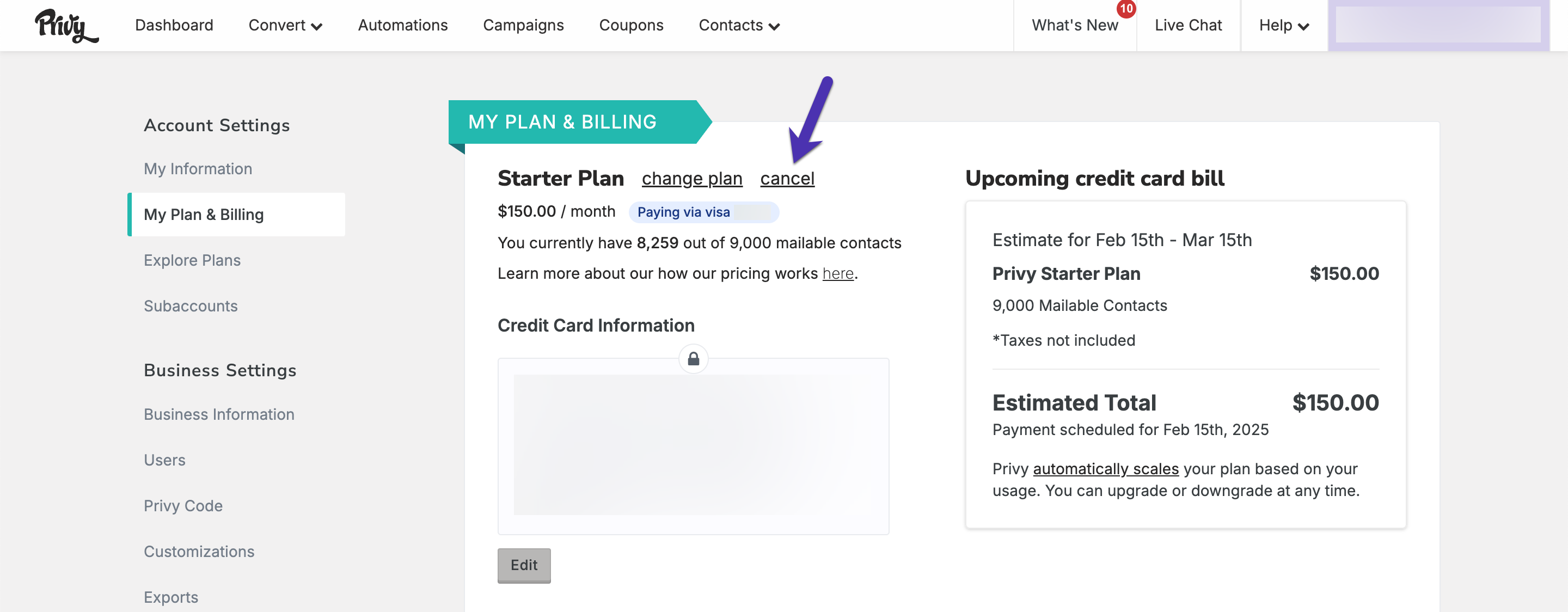This screenshot has width=1568, height=612.
Task: Click the Edit credit card button
Action: coord(524,566)
